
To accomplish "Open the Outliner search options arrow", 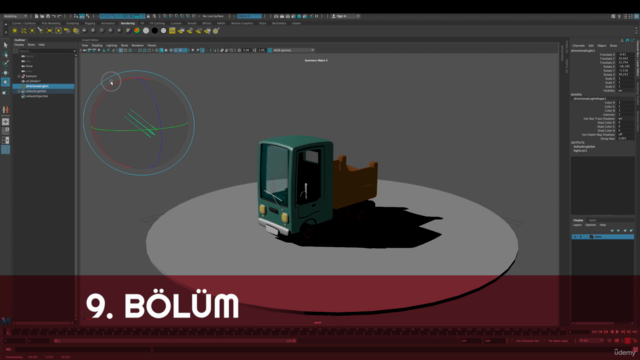I will [x=75, y=51].
